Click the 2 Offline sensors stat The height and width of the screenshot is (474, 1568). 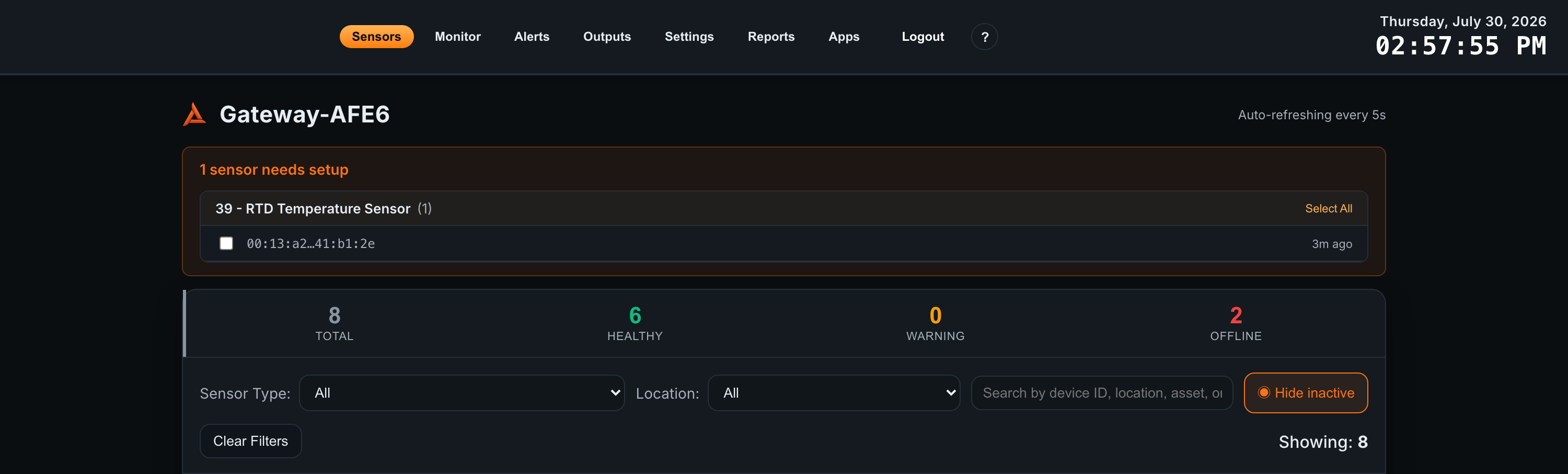1235,323
